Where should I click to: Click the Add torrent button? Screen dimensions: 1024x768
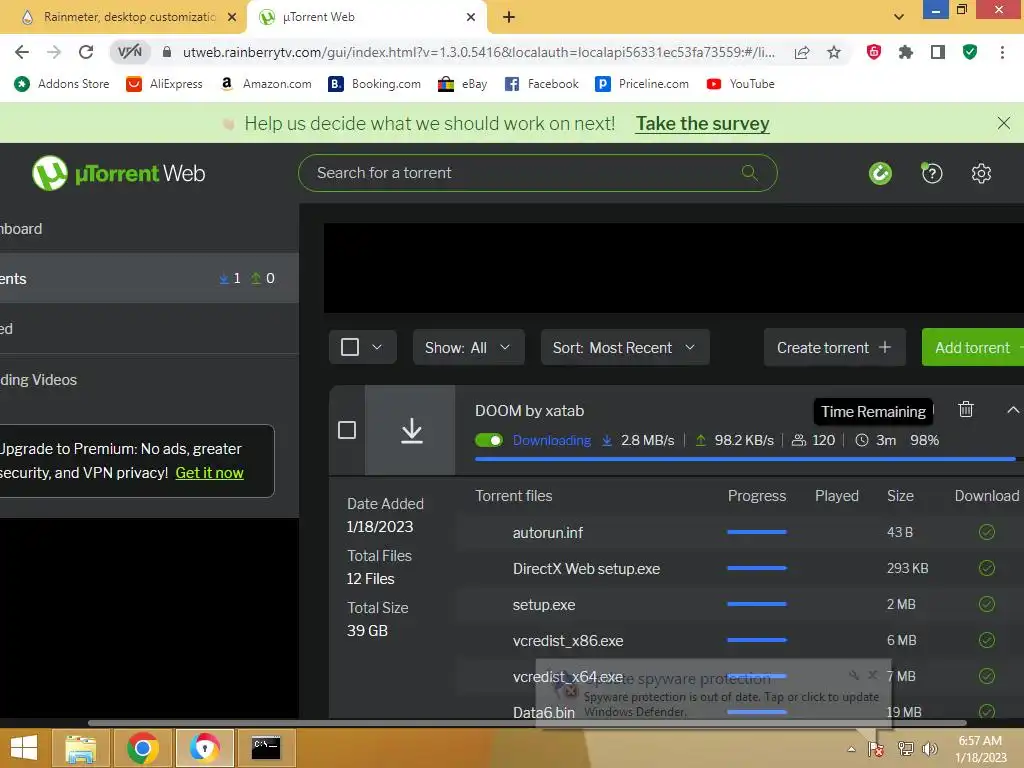pyautogui.click(x=972, y=347)
